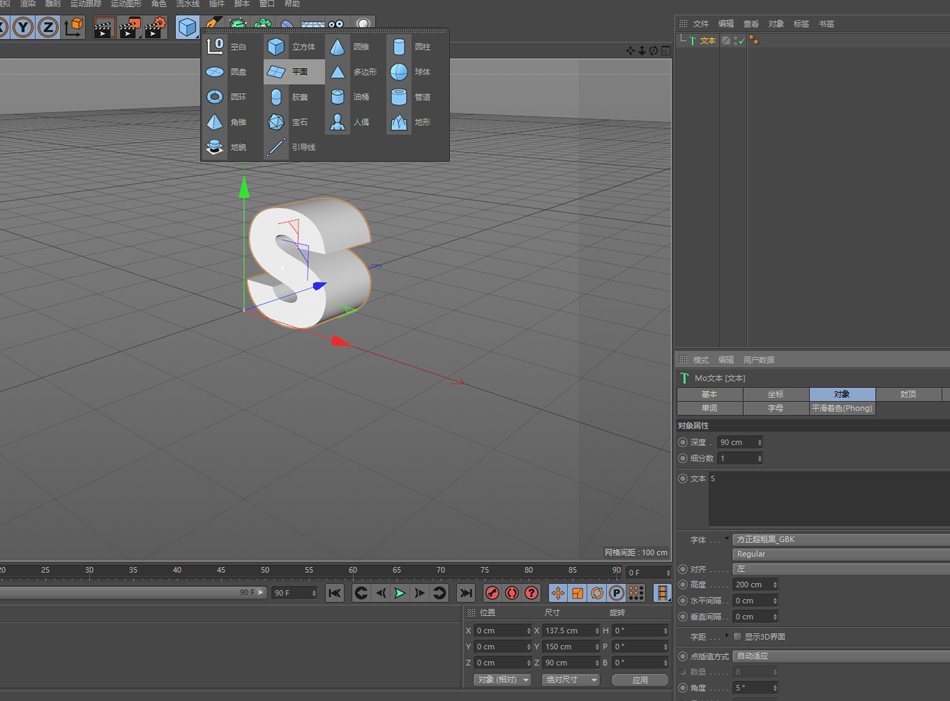Click the keyframe selection question mark icon
This screenshot has width=950, height=701.
531,593
